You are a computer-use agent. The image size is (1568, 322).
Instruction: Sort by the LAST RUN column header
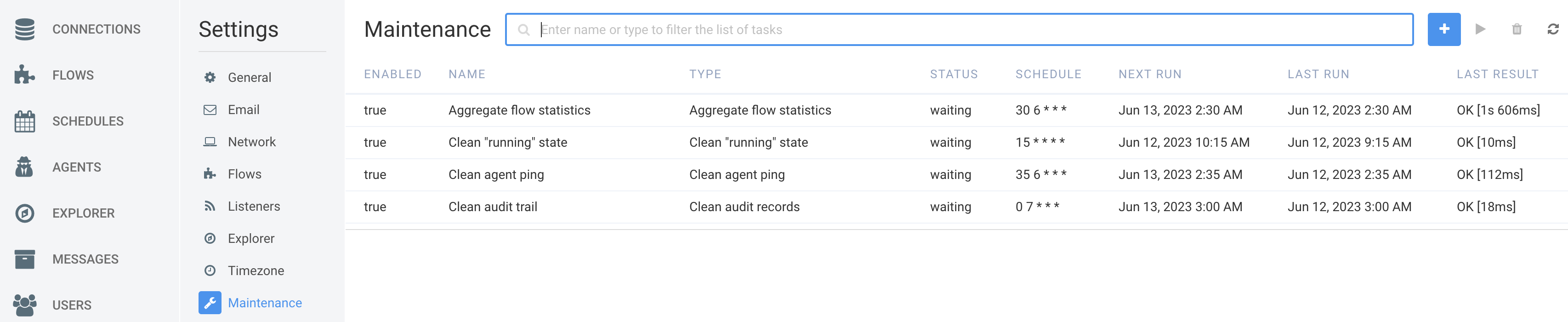pos(1318,75)
